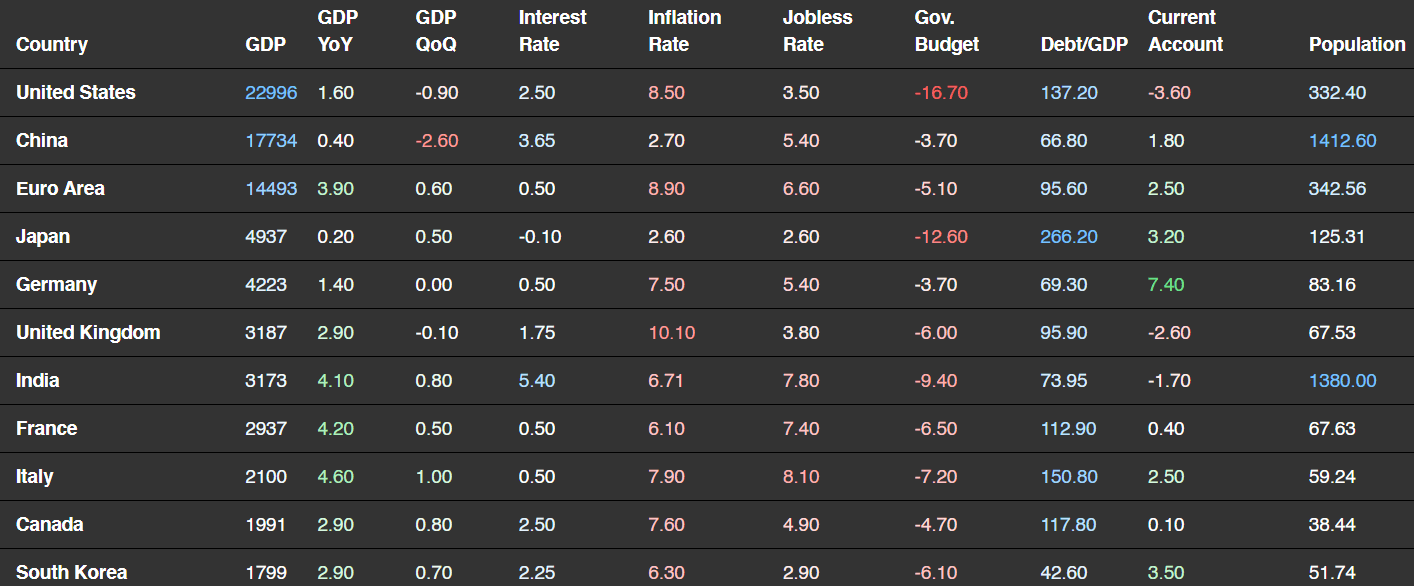Open the United Kingdom link
Viewport: 1414px width, 586px height.
[88, 332]
